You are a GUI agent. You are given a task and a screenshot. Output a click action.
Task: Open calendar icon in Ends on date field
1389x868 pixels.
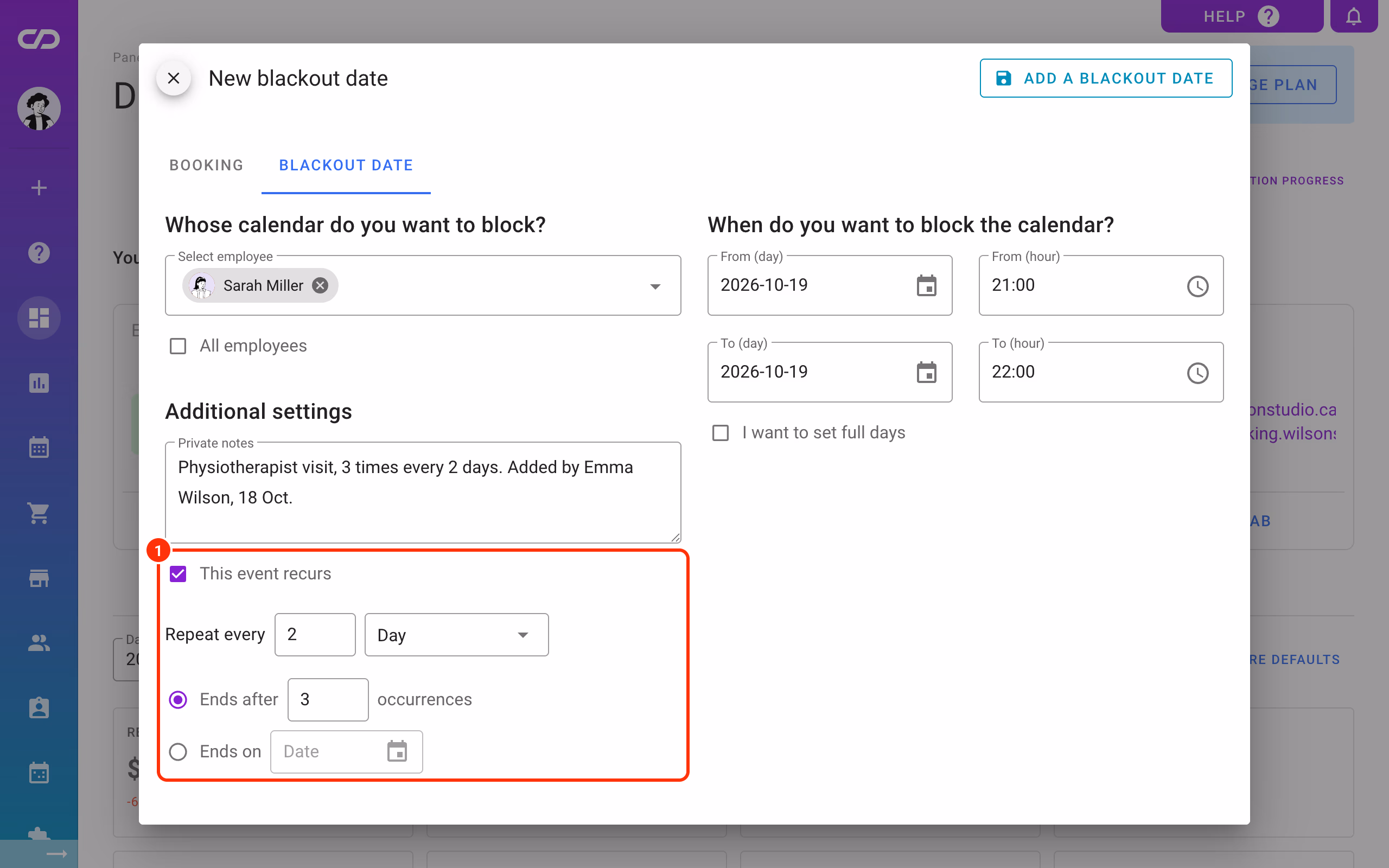click(397, 751)
